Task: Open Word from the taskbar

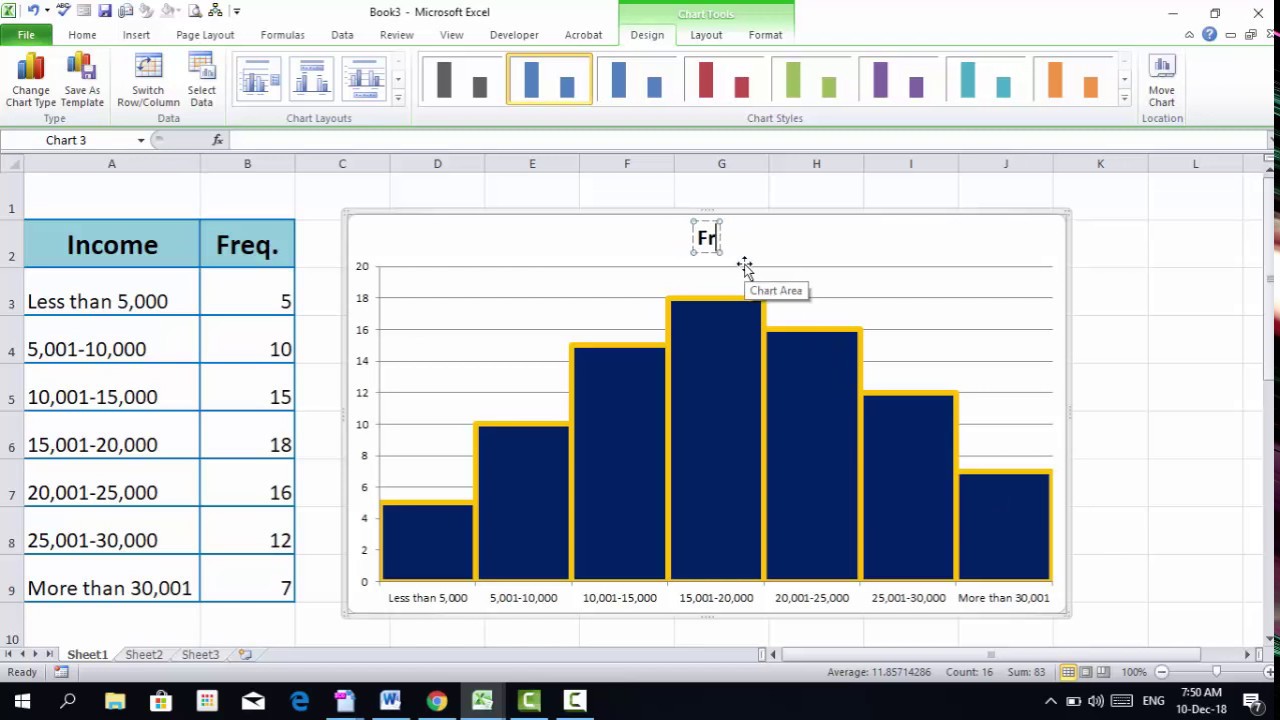Action: pos(390,700)
